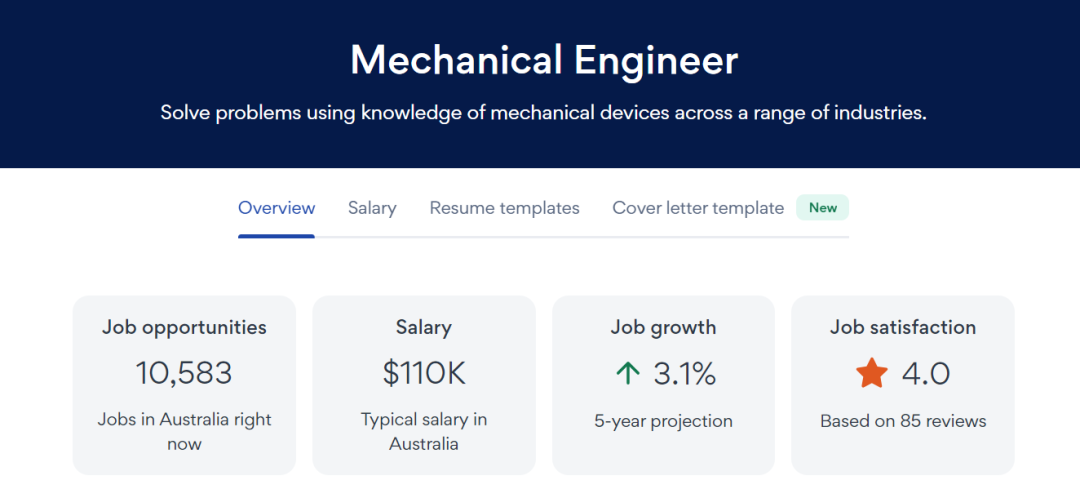Click the 'Jobs in Australia right now' text

point(184,431)
